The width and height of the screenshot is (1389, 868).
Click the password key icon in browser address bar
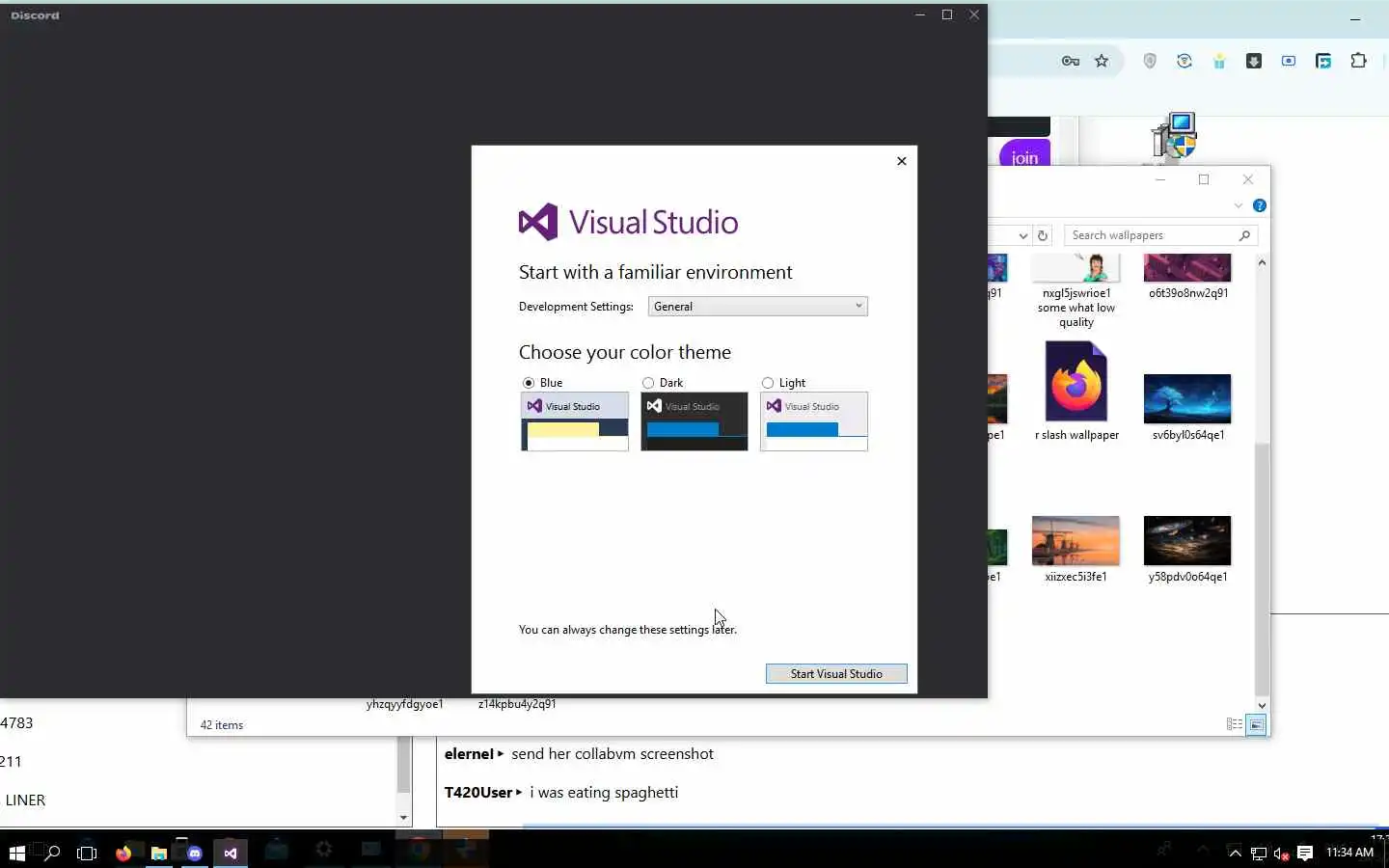tap(1071, 61)
